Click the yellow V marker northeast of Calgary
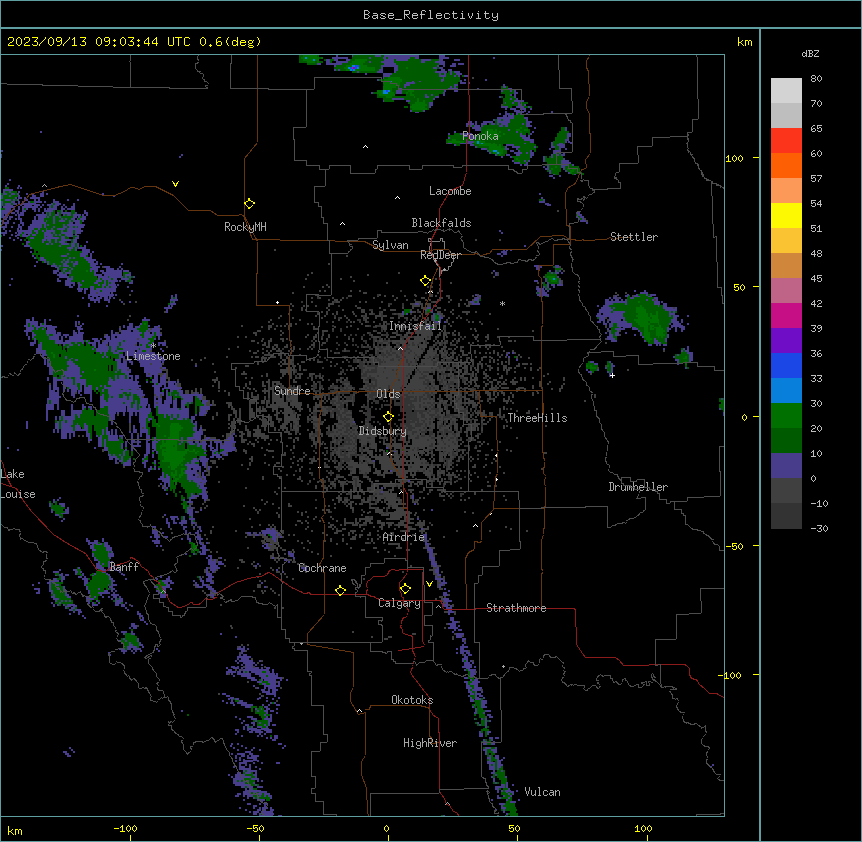The image size is (862, 842). [429, 584]
